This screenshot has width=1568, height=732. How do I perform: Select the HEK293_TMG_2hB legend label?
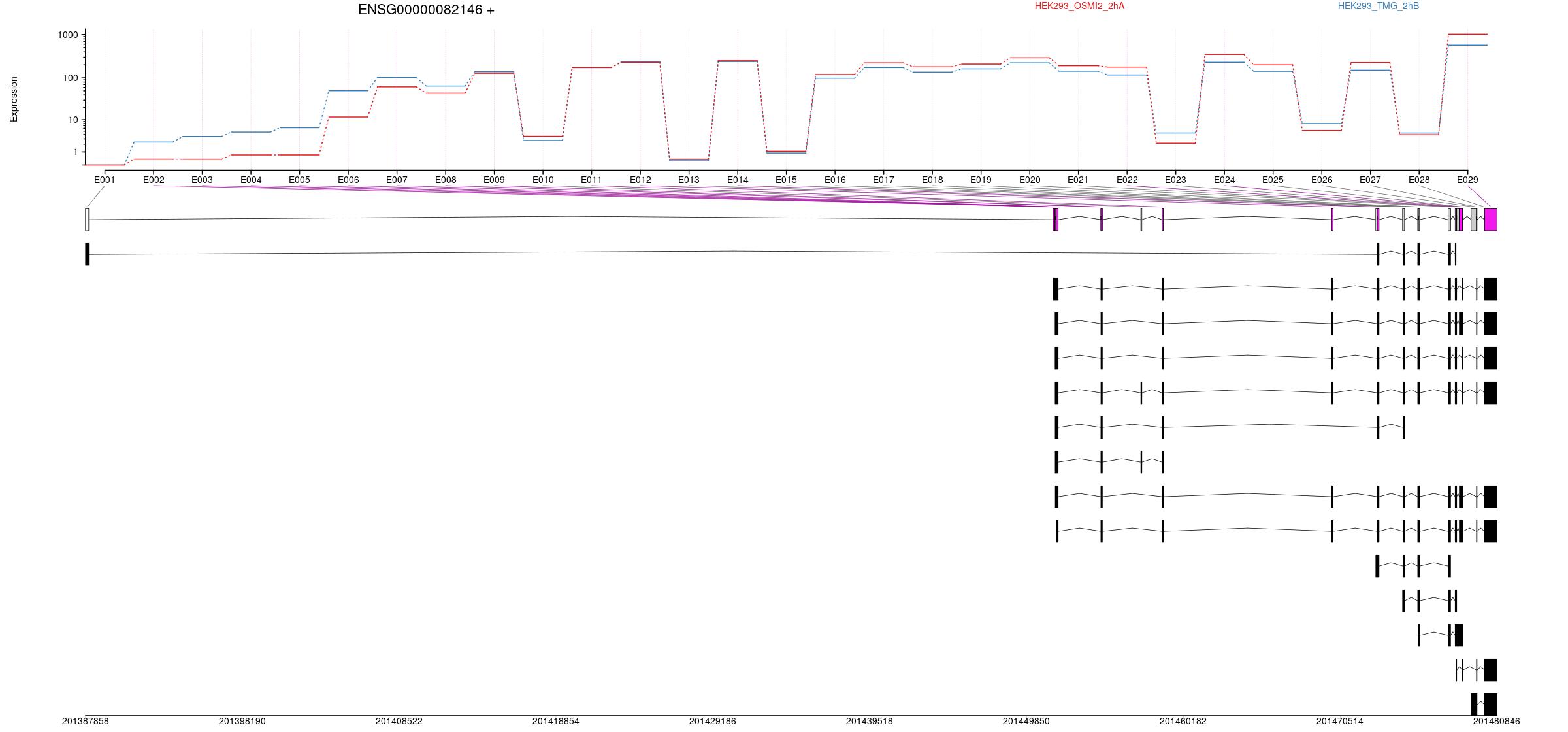pos(1379,6)
